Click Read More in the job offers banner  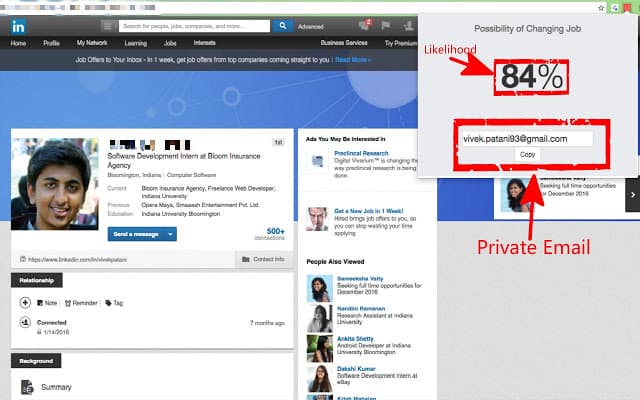pos(353,60)
